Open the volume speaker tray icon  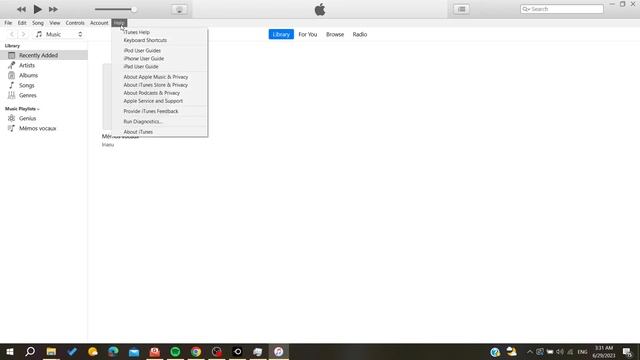pyautogui.click(x=560, y=351)
